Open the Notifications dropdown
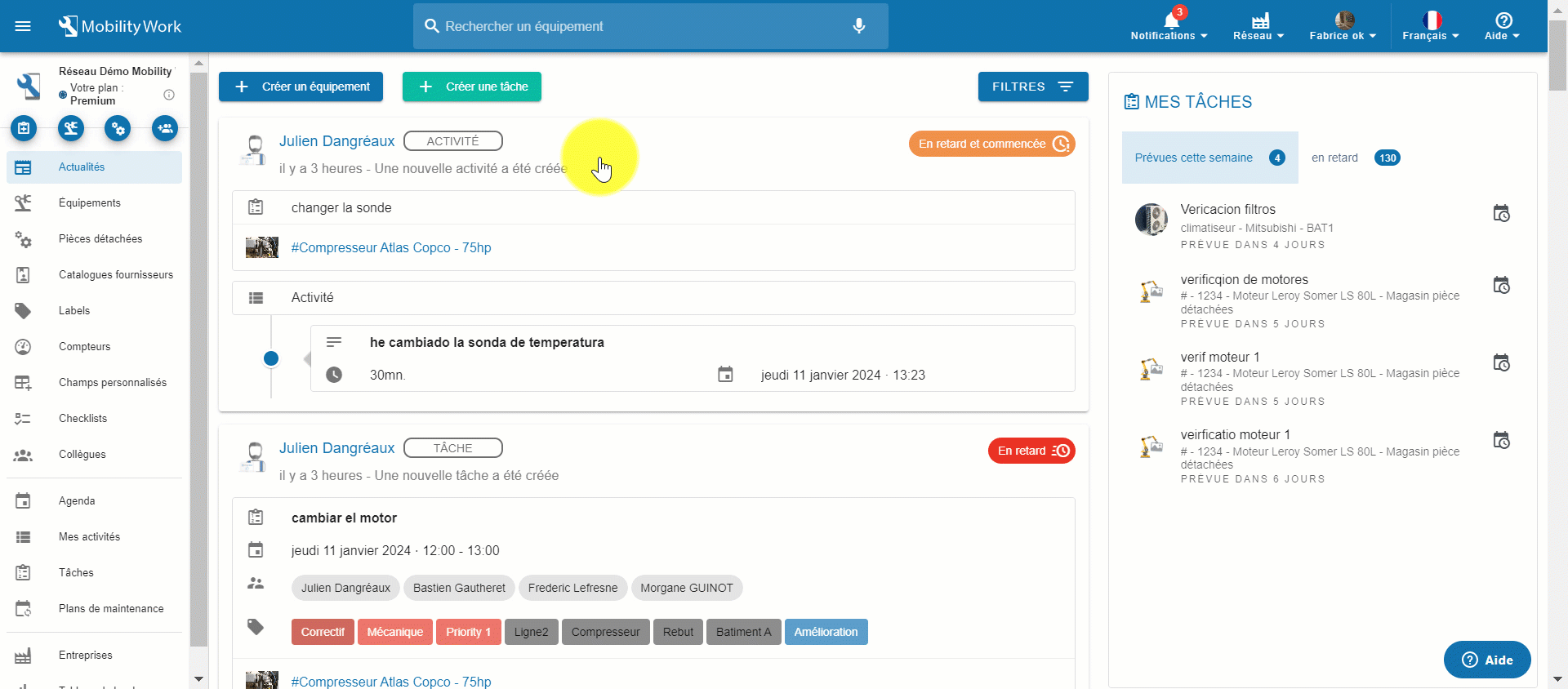Viewport: 1568px width, 689px height. [x=1169, y=26]
